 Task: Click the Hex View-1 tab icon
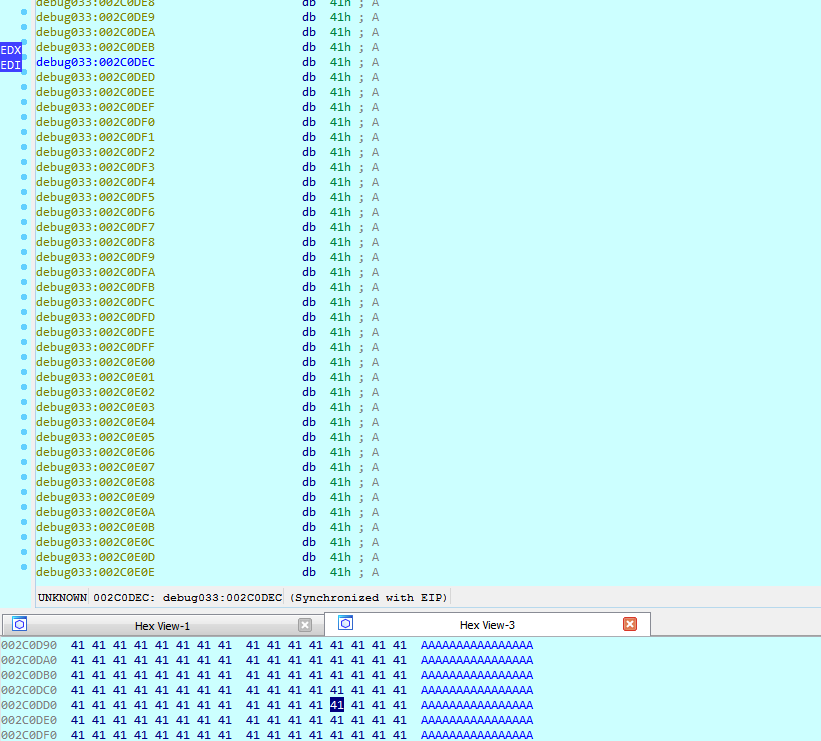(19, 625)
